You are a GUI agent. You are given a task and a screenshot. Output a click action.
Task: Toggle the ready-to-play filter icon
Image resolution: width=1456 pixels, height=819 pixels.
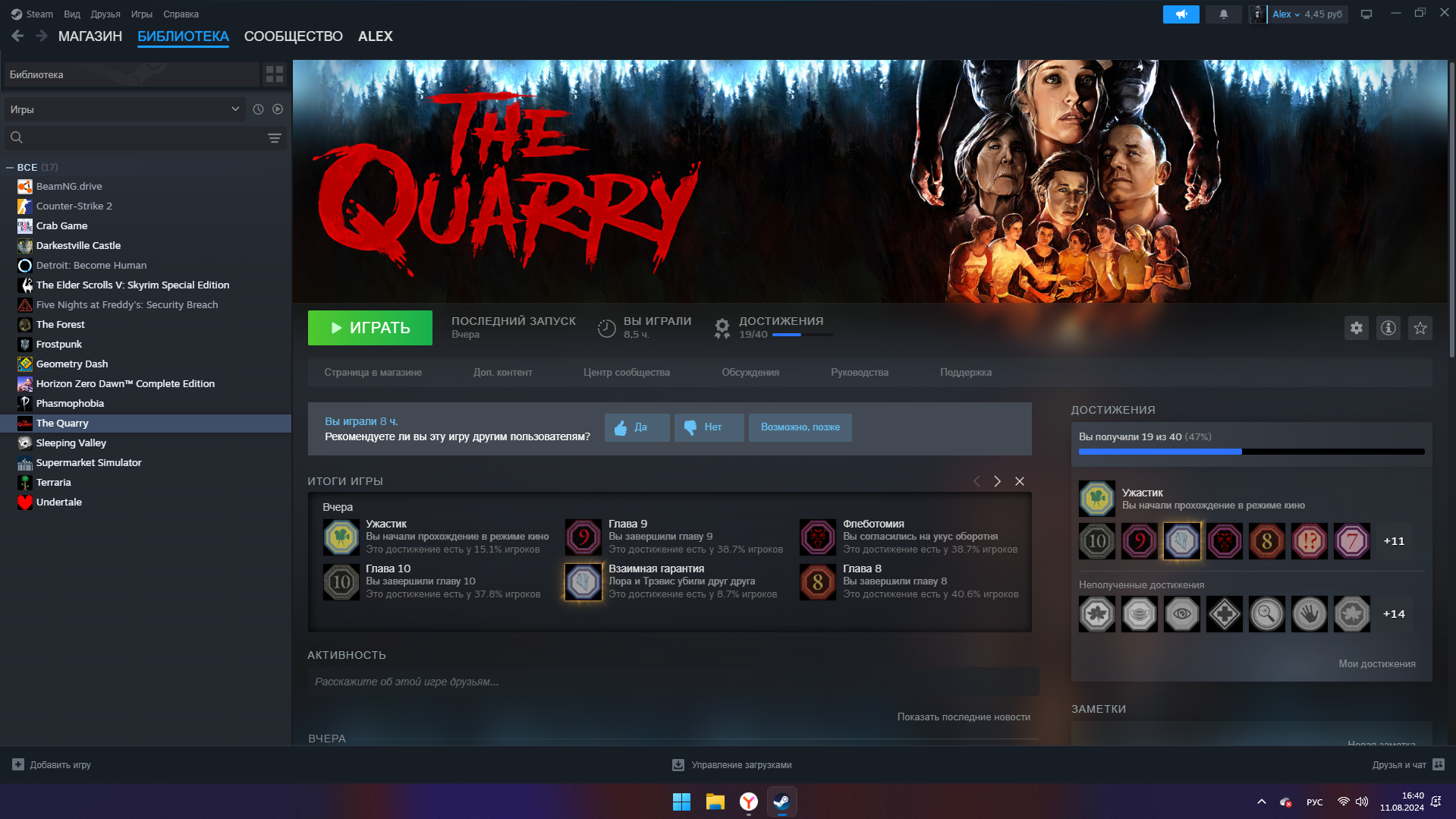[278, 109]
